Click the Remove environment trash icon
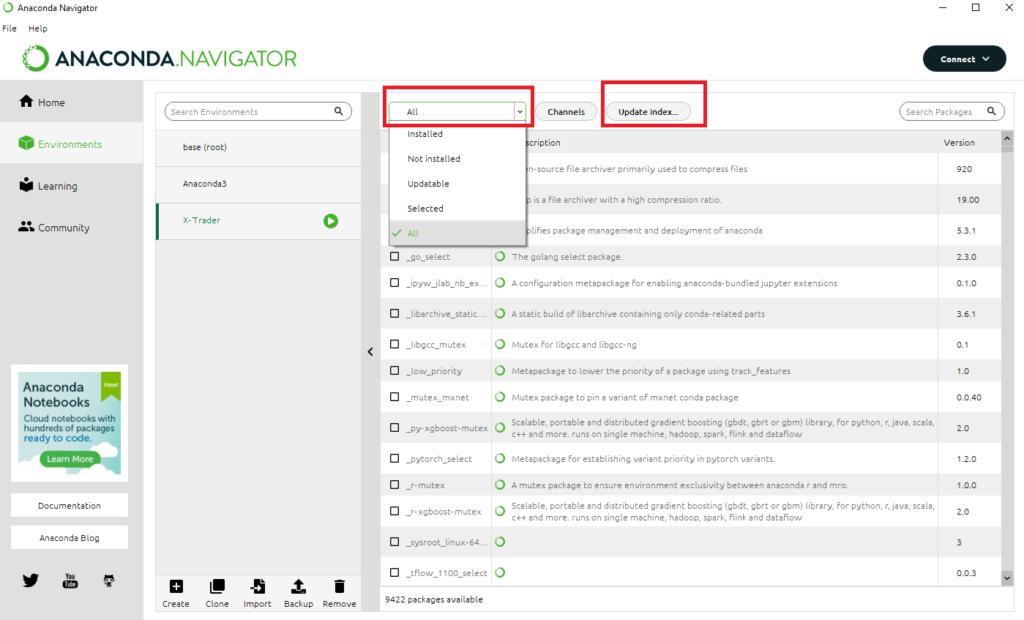The height and width of the screenshot is (620, 1024). tap(339, 586)
